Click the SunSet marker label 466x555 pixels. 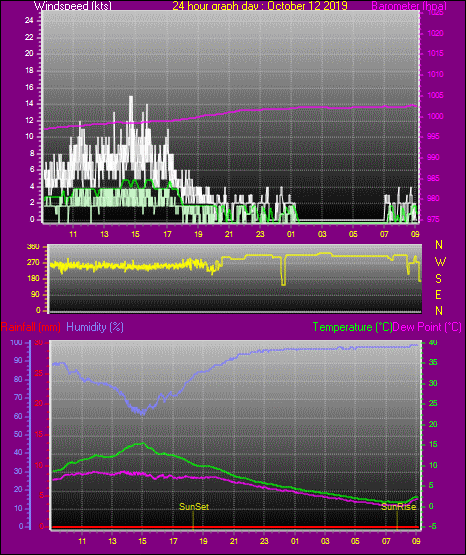(194, 507)
